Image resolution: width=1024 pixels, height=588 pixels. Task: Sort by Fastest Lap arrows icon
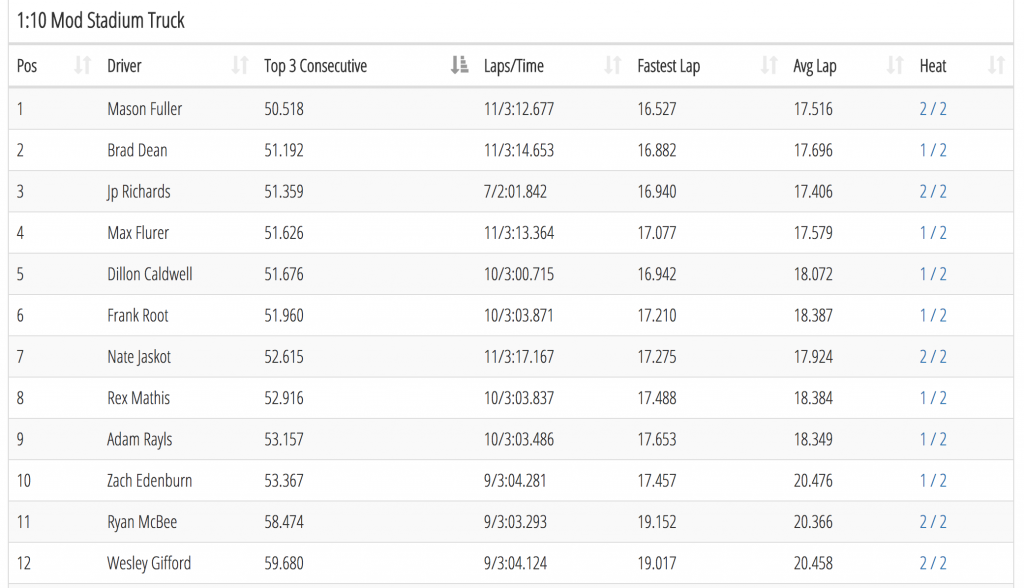[769, 65]
